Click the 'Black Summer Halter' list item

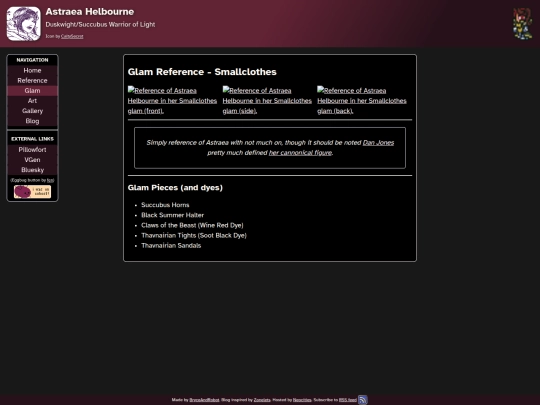click(x=173, y=215)
